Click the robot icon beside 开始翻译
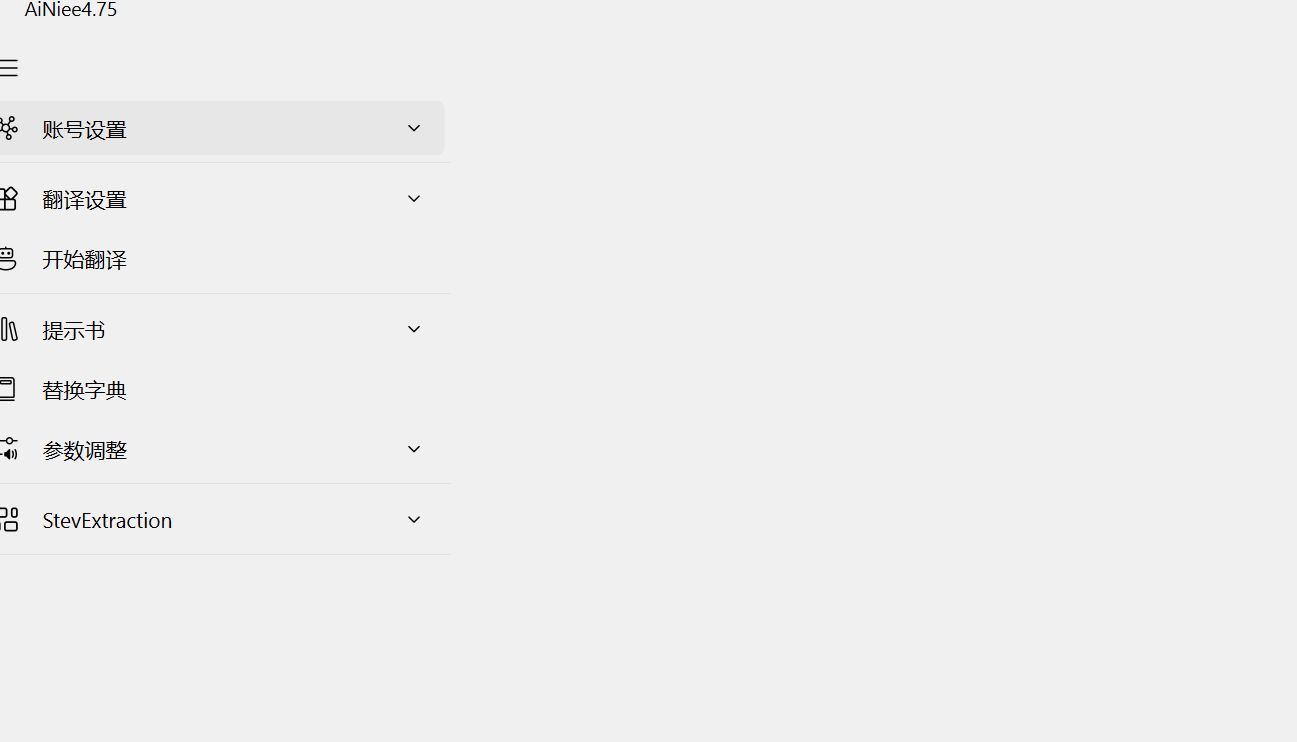The height and width of the screenshot is (742, 1297). [8, 259]
